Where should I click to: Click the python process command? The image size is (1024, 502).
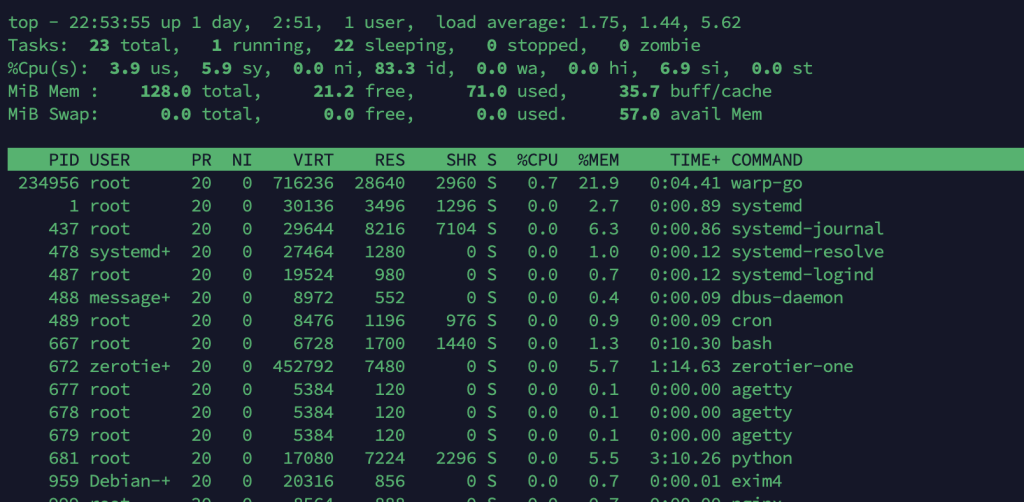[x=762, y=458]
